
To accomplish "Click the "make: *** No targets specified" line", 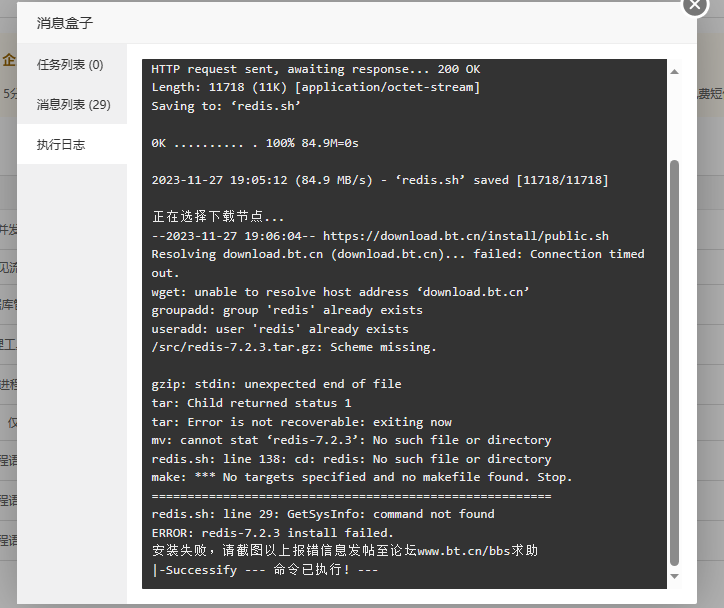I will 362,477.
